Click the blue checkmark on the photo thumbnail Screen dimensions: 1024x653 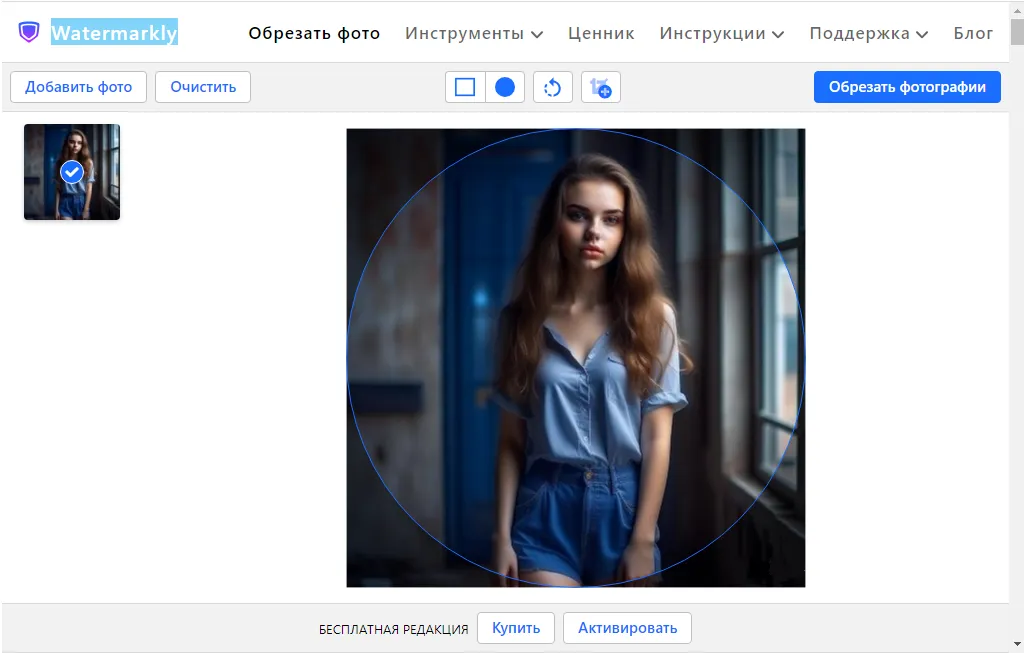[x=70, y=171]
